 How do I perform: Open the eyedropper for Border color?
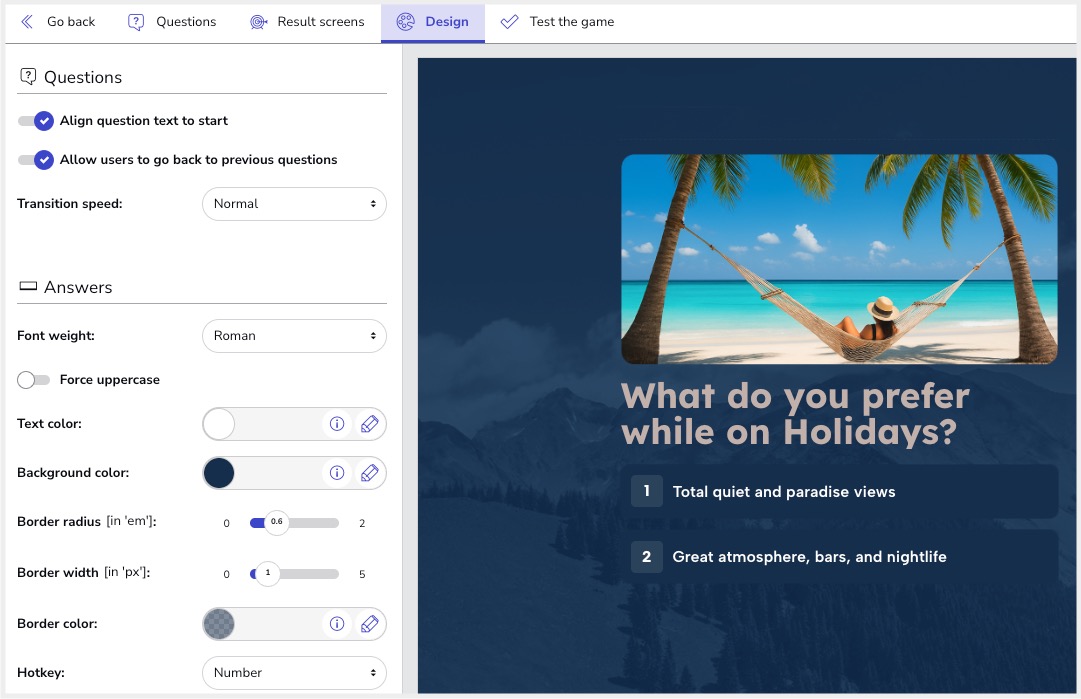click(x=369, y=624)
